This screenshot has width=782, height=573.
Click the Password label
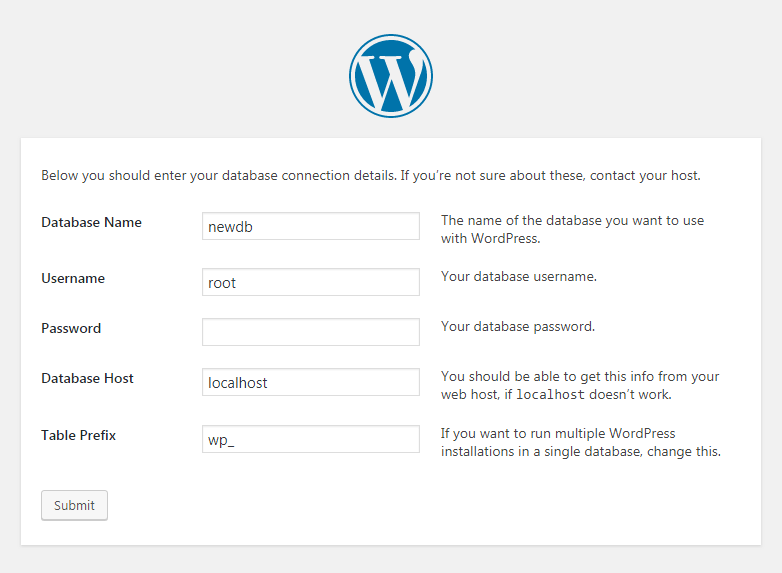point(71,328)
